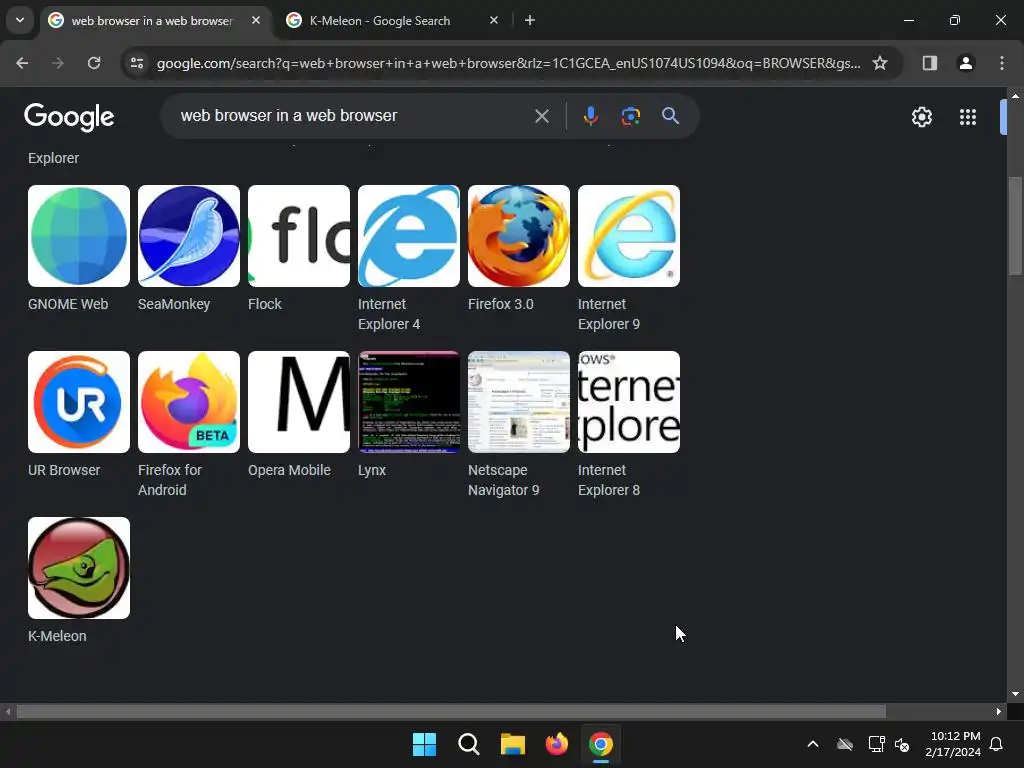Select the Firefox 3.0 logo tile
Screen dimensions: 1024x768
[519, 236]
